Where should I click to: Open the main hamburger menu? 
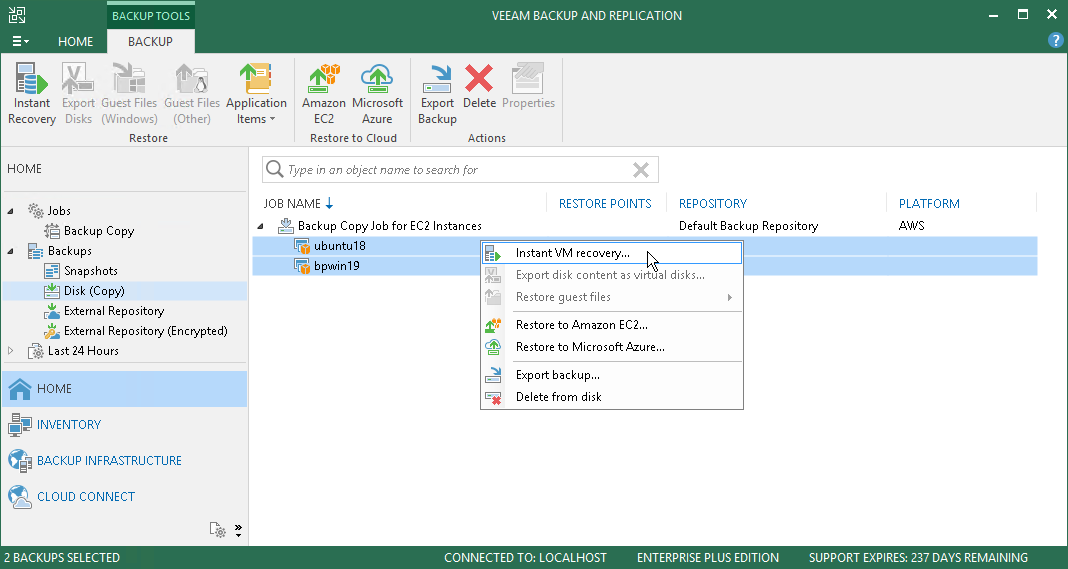pos(20,42)
